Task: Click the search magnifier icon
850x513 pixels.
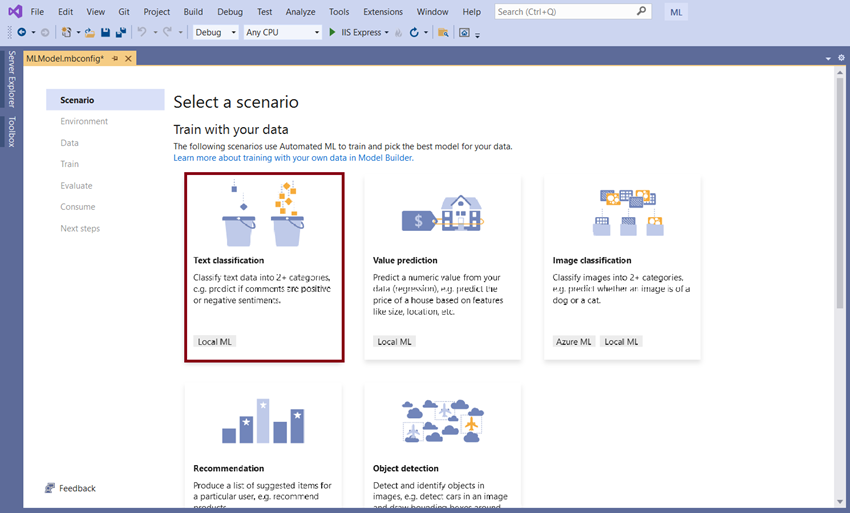Action: [x=641, y=11]
